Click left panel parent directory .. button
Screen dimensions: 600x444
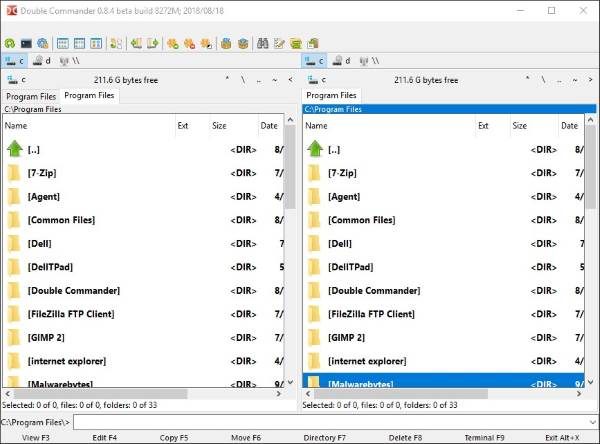pos(259,80)
